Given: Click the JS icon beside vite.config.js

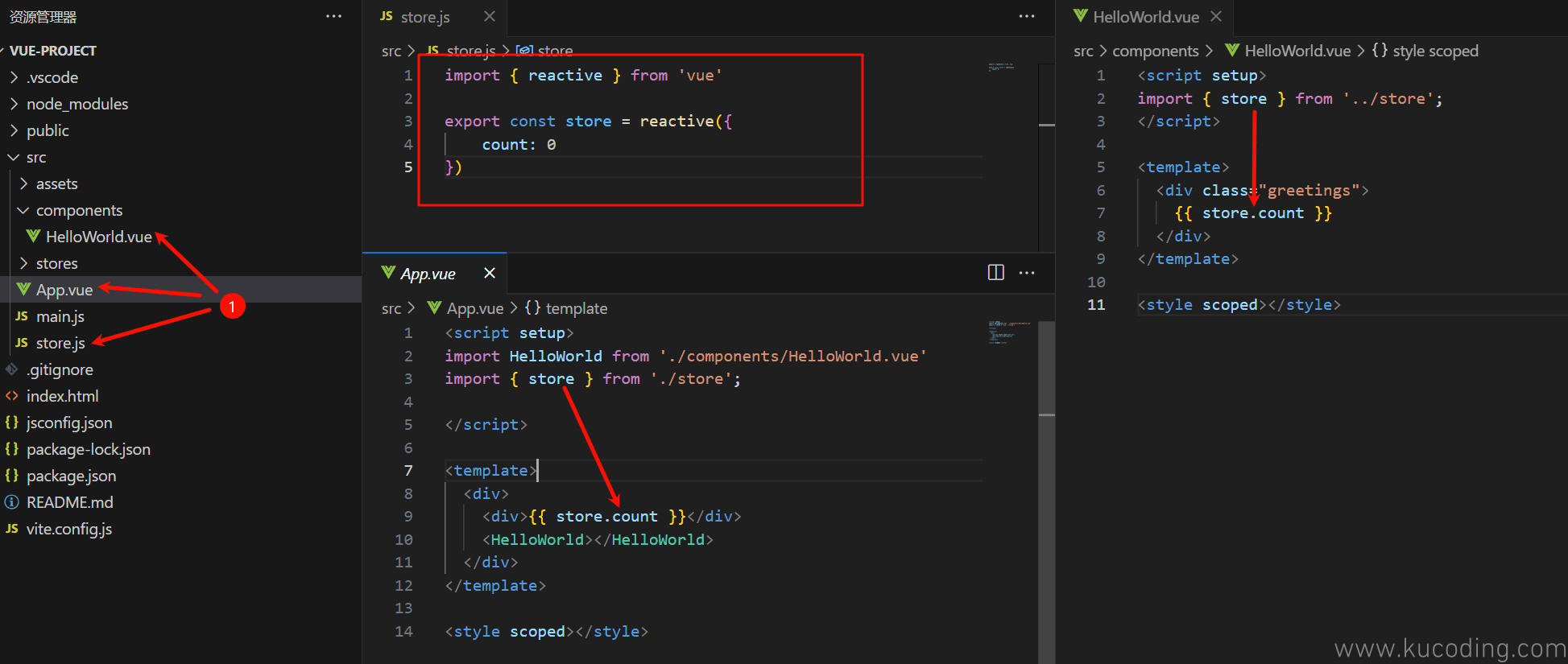Looking at the screenshot, I should 12,529.
